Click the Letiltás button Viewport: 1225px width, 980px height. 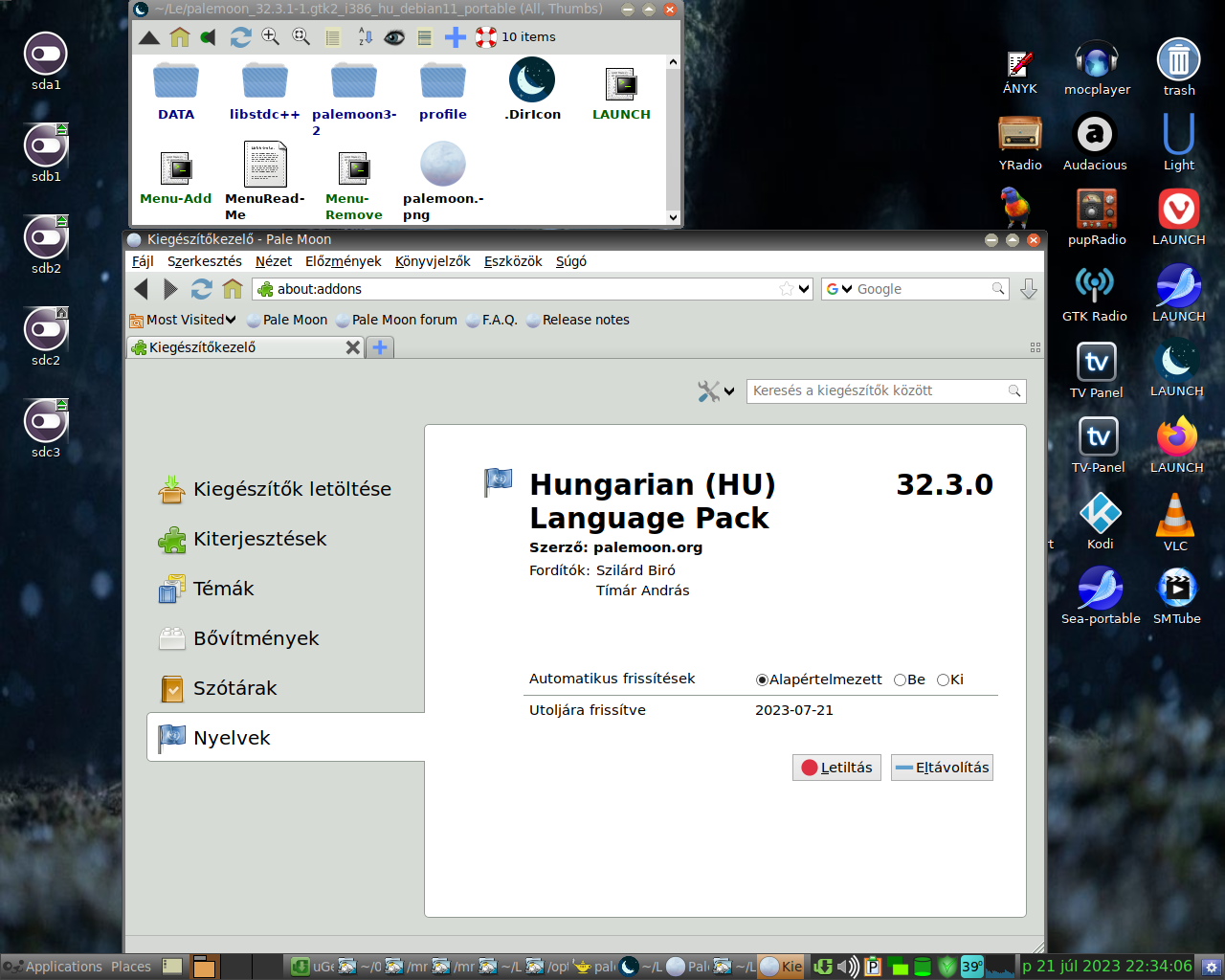pos(836,768)
